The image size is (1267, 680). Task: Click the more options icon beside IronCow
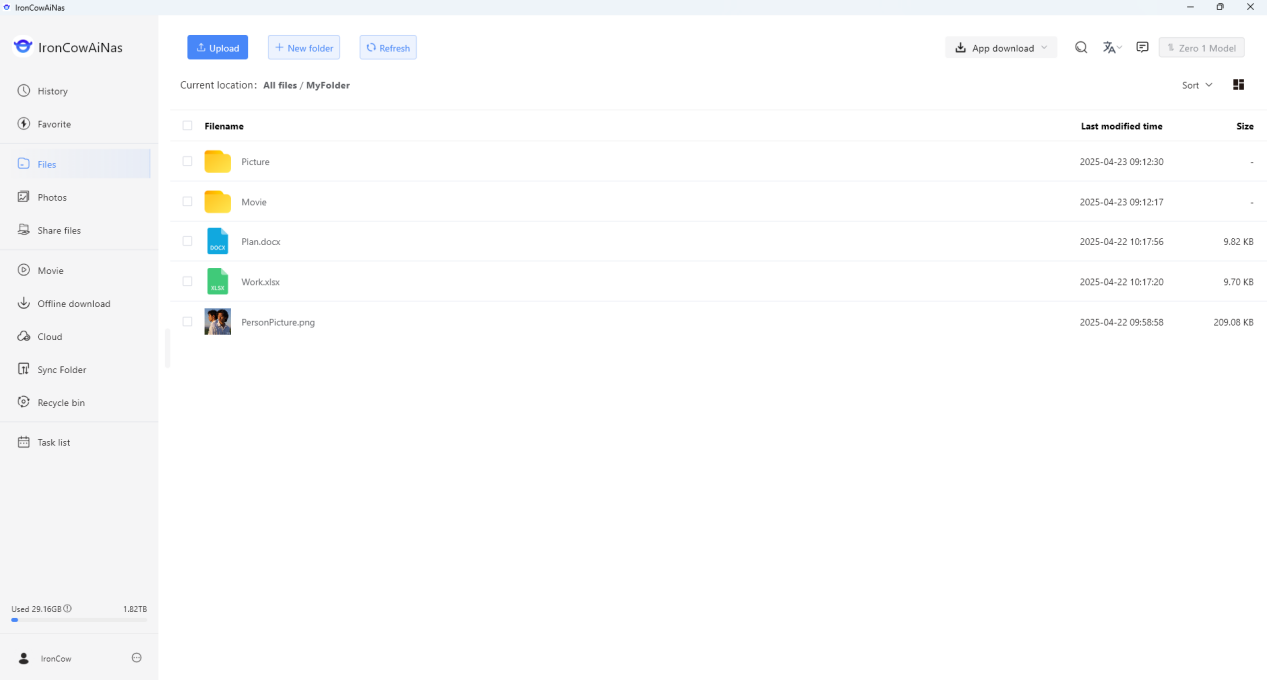(x=137, y=658)
